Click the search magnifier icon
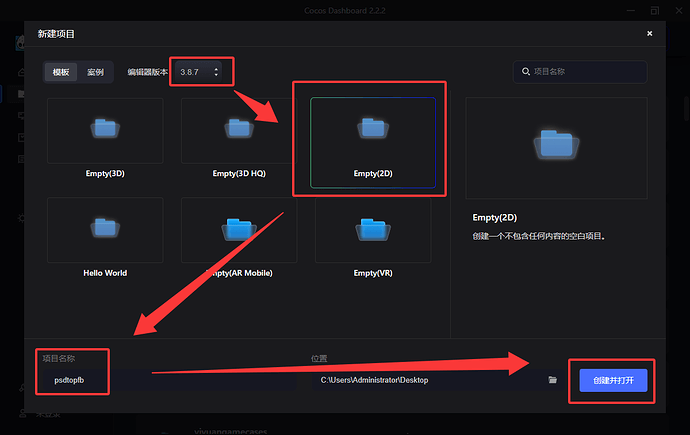690x435 pixels. click(525, 71)
